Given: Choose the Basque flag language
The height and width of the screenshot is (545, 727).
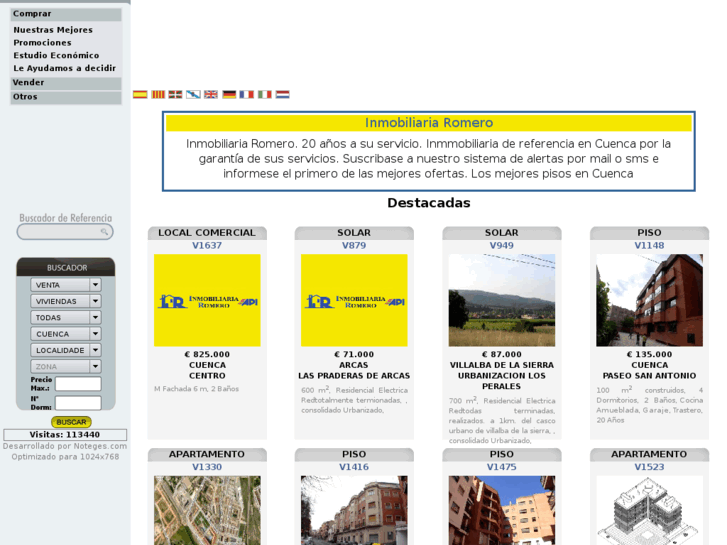Looking at the screenshot, I should (x=175, y=94).
